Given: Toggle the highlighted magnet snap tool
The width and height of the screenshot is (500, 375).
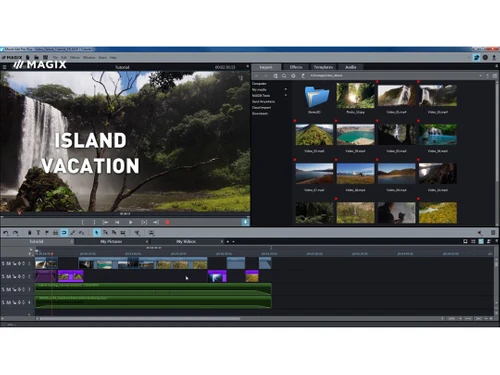Looking at the screenshot, I should pyautogui.click(x=64, y=233).
